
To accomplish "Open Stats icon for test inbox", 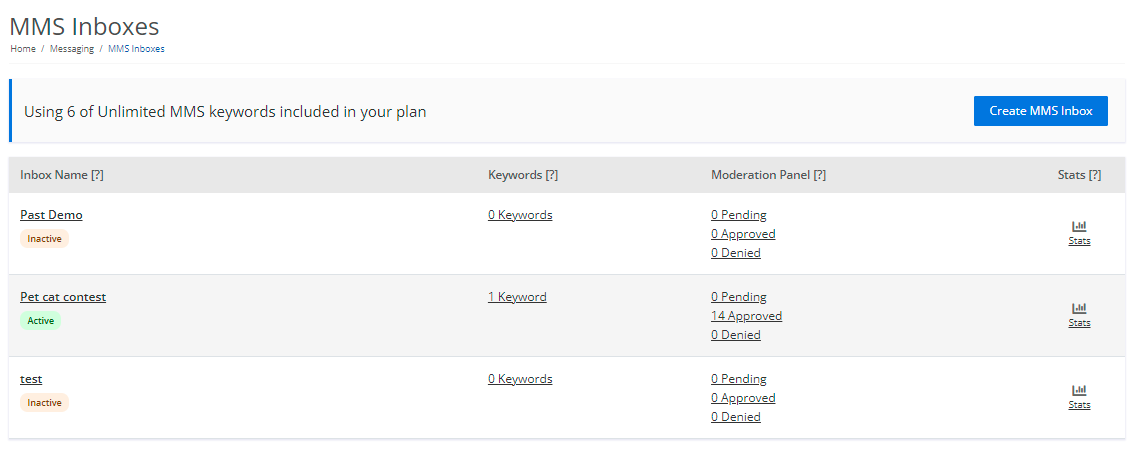I will point(1079,391).
